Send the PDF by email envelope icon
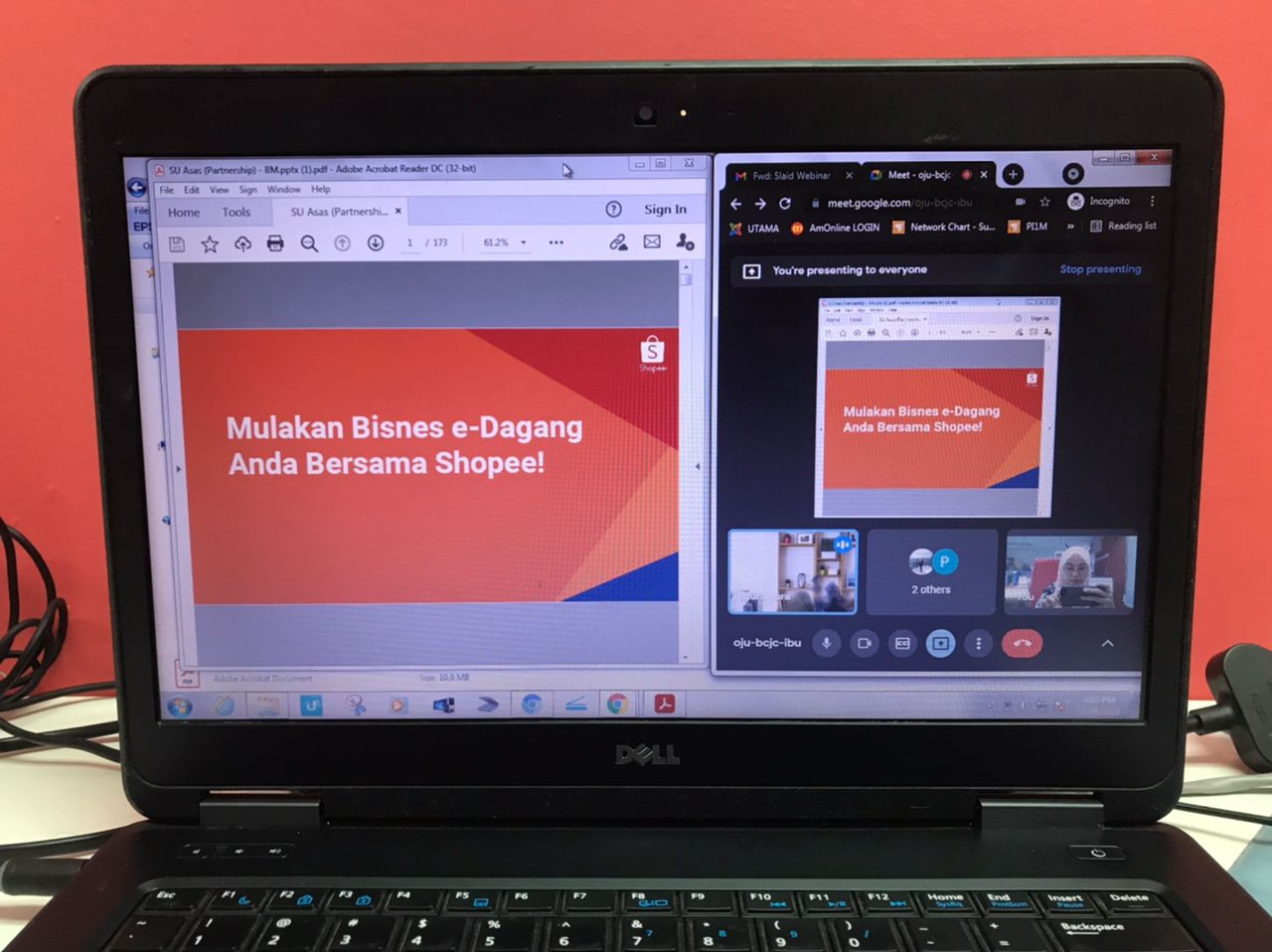The image size is (1272, 952). pos(652,241)
